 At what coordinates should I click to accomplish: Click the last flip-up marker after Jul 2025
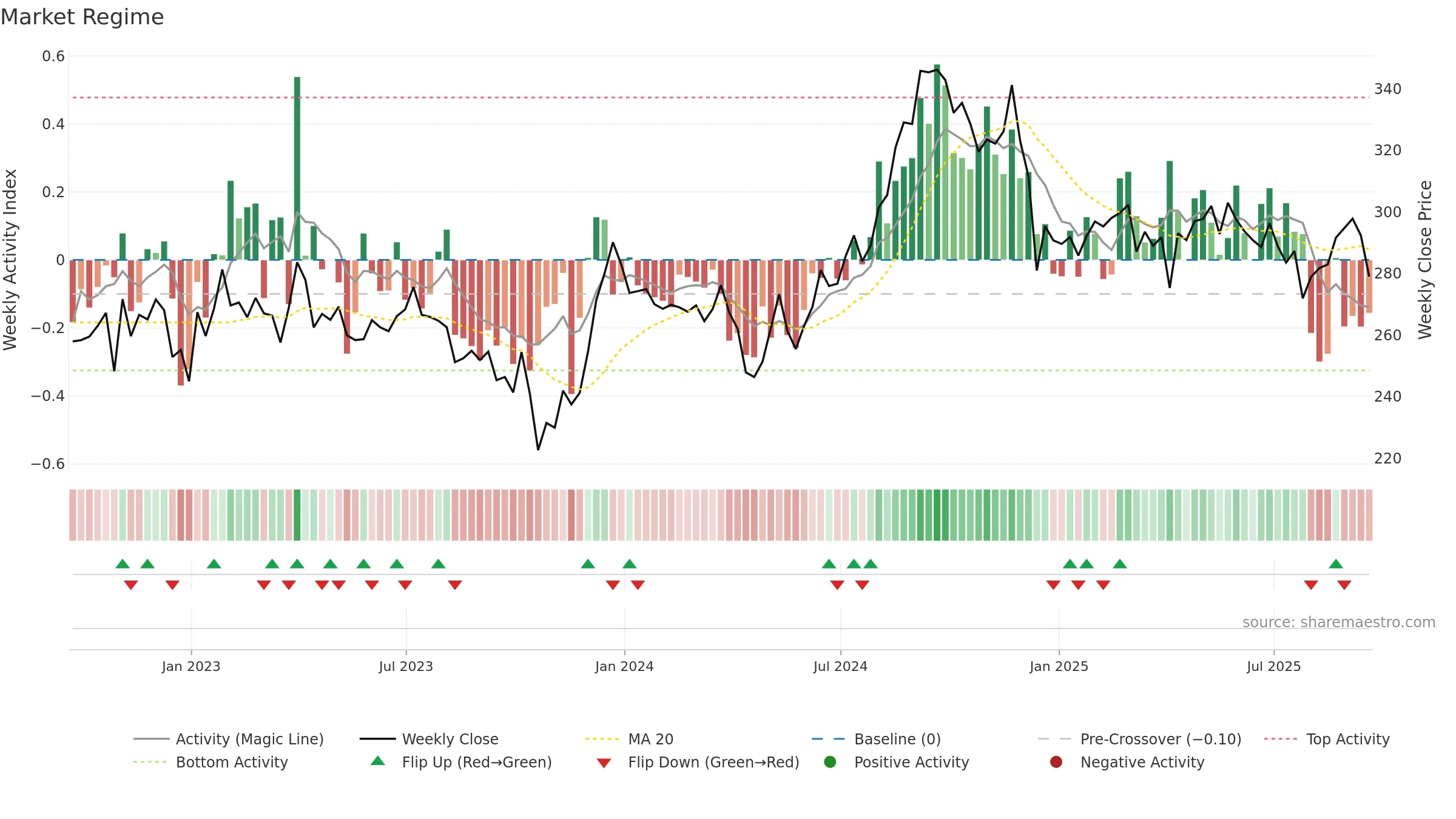[x=1336, y=564]
